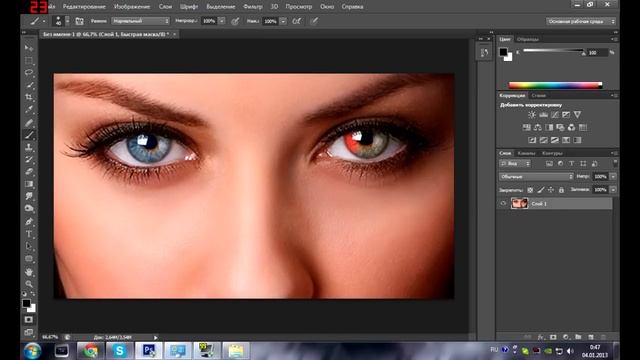This screenshot has height=360, width=640.
Task: Add a Curves adjustment
Action: tap(555, 115)
